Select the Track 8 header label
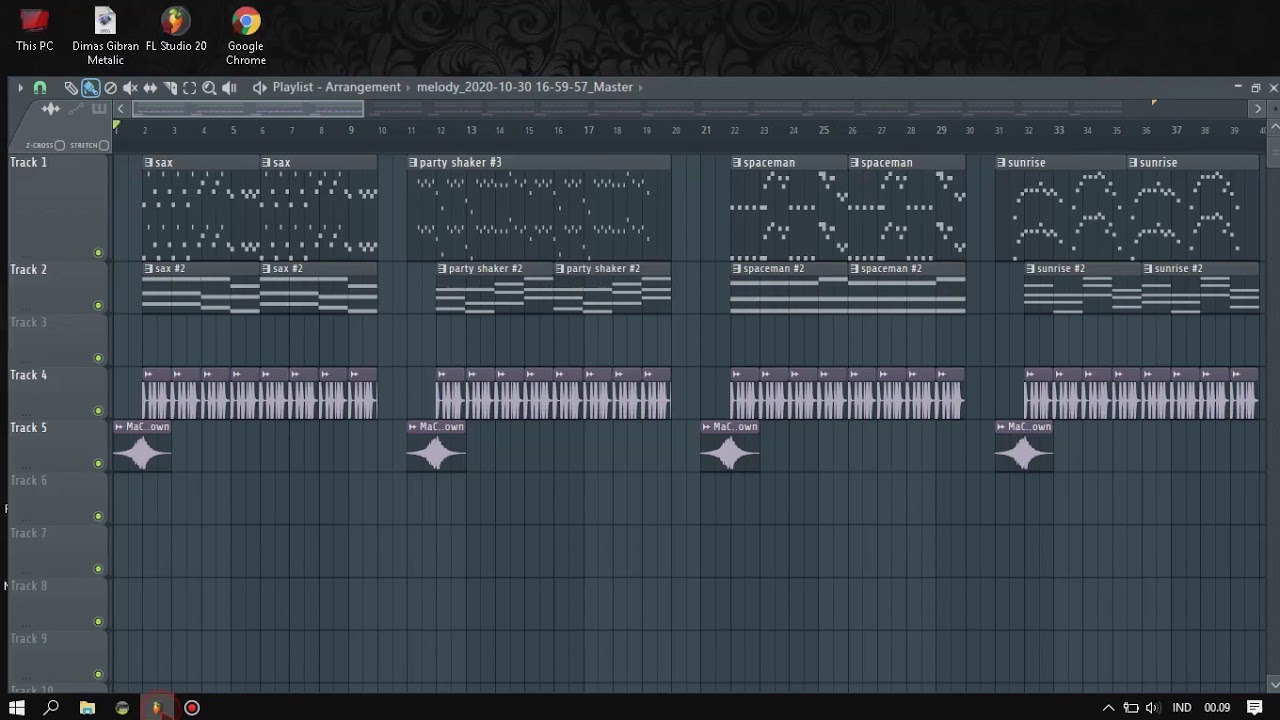 [28, 586]
